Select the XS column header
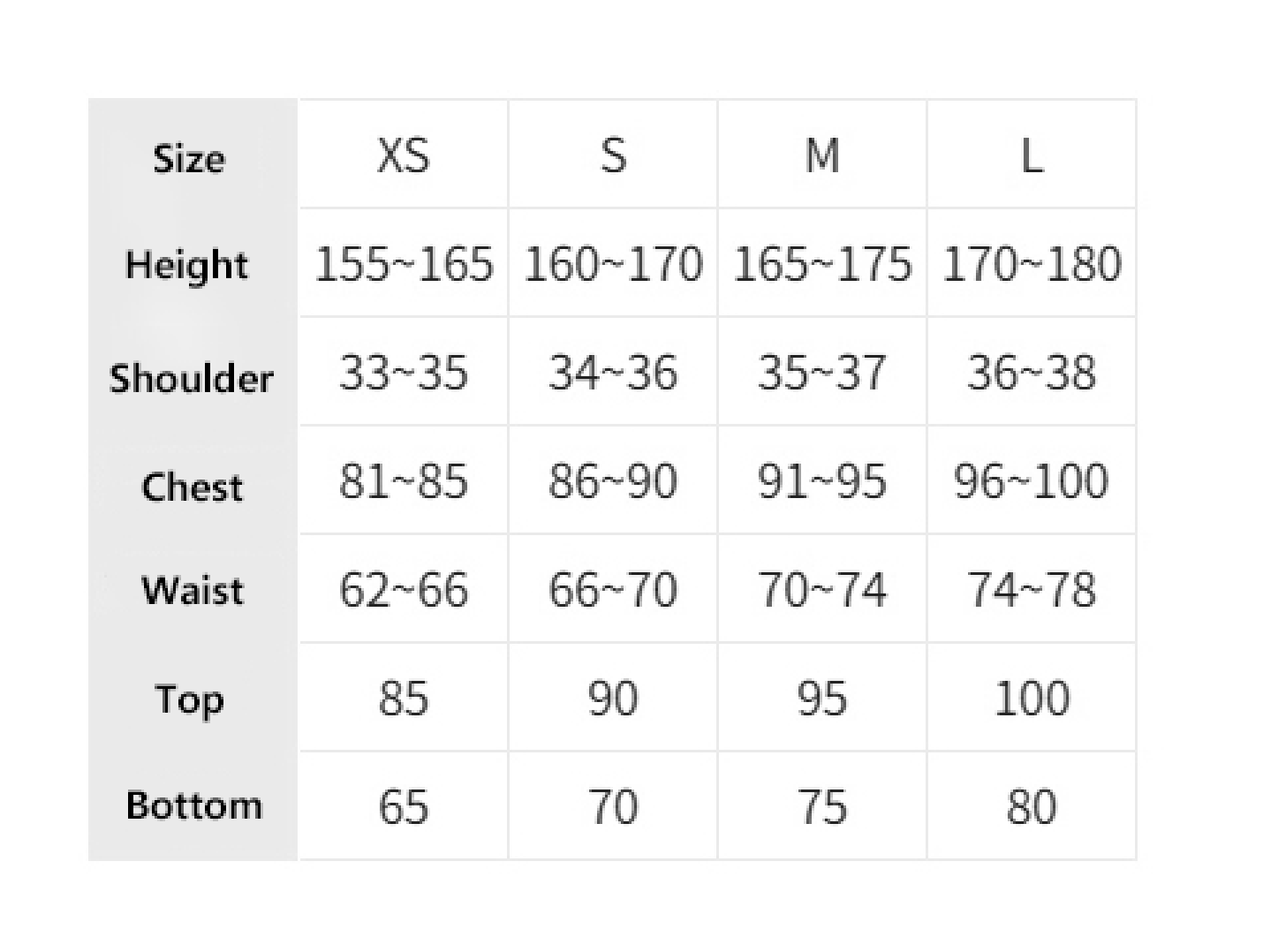The image size is (1263, 952). point(404,156)
